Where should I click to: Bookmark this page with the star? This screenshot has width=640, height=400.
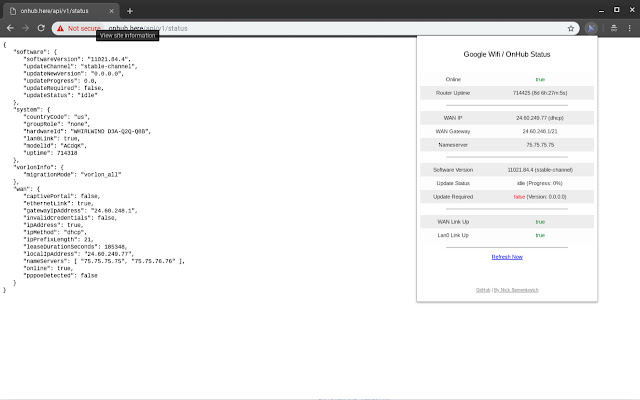pos(571,28)
